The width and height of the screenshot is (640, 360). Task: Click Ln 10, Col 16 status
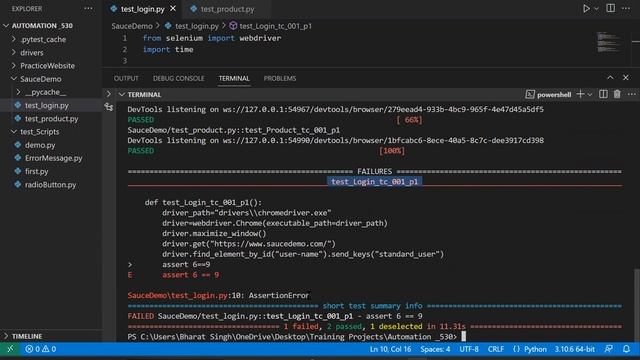point(390,349)
